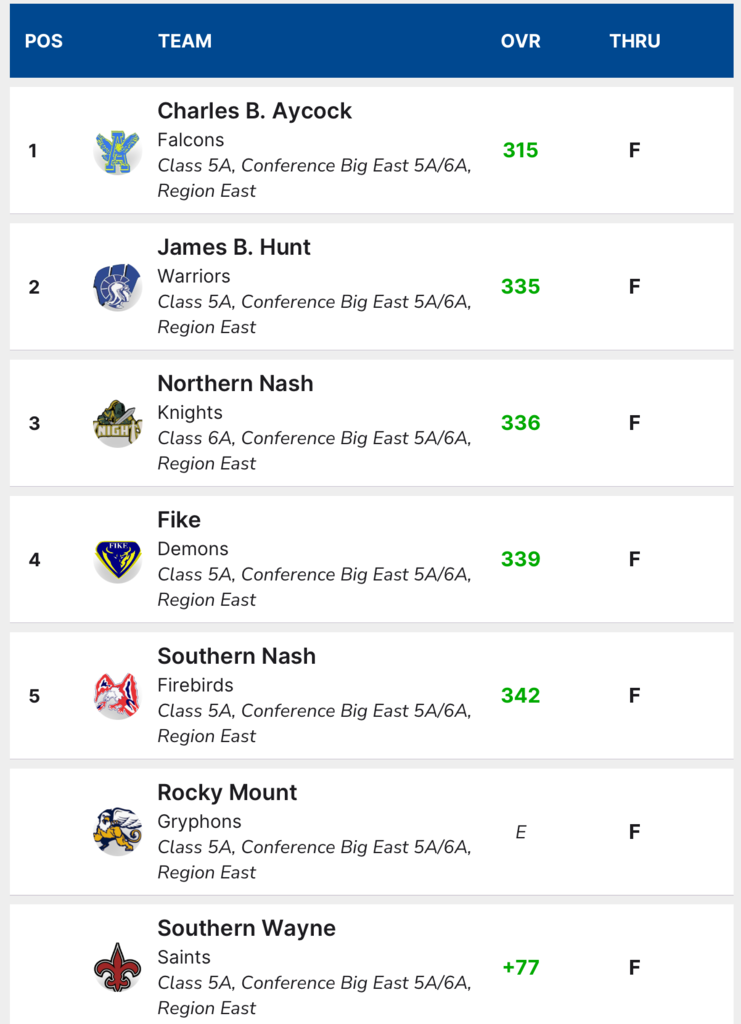Click the THRU column header

click(x=635, y=41)
